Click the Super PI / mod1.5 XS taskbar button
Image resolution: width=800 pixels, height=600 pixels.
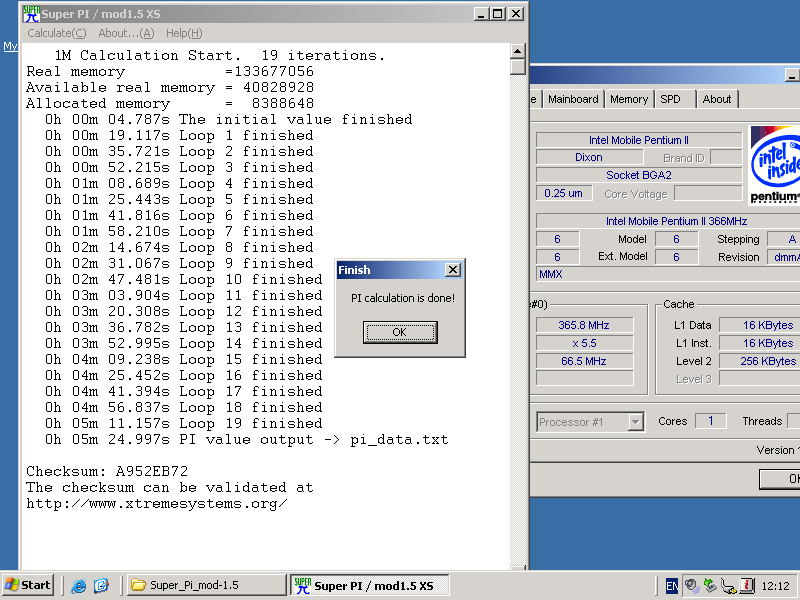pos(370,585)
